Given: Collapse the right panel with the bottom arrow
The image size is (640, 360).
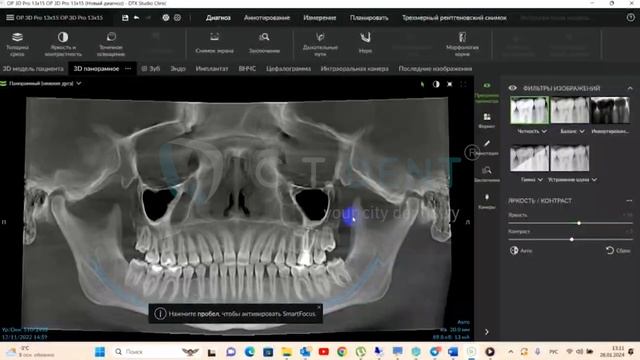Looking at the screenshot, I should click(487, 332).
